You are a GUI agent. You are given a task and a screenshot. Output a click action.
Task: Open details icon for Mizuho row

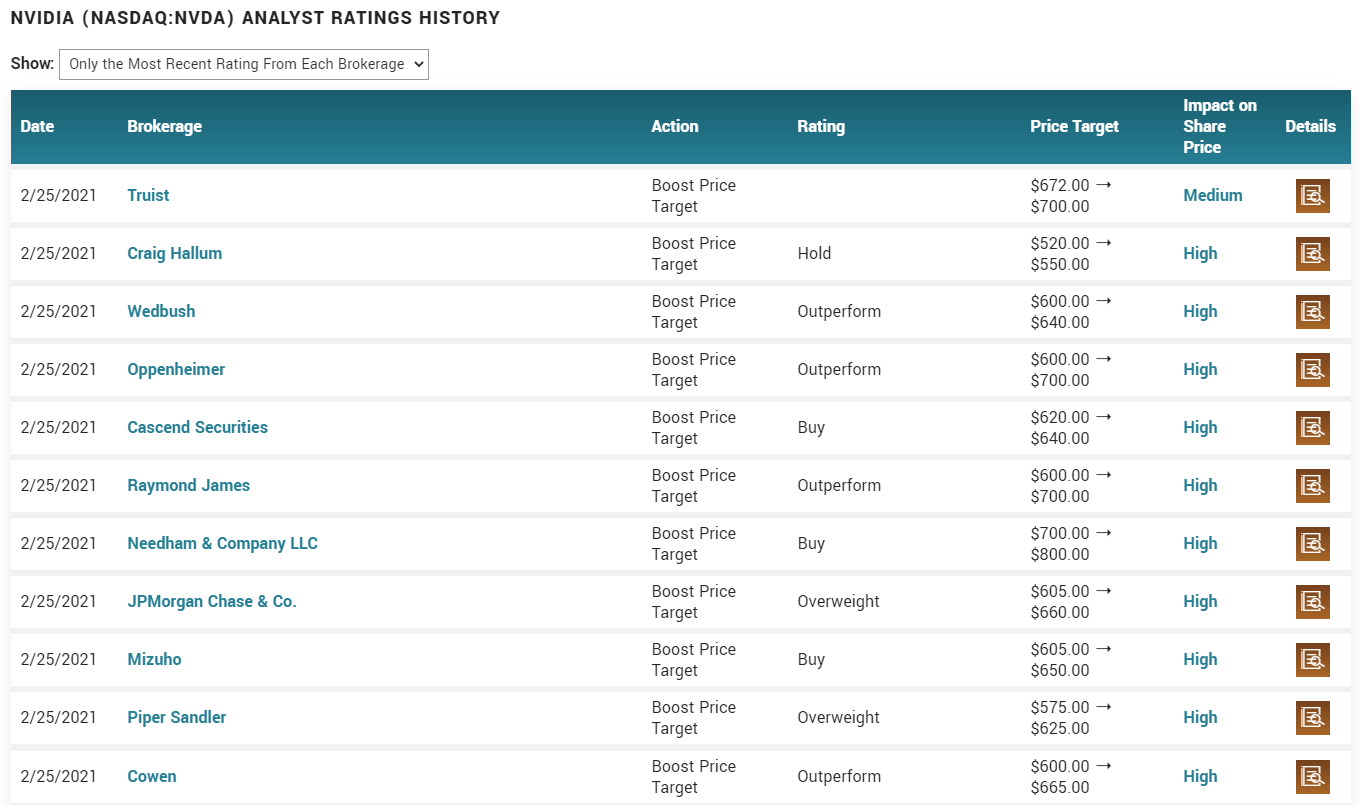(x=1312, y=660)
